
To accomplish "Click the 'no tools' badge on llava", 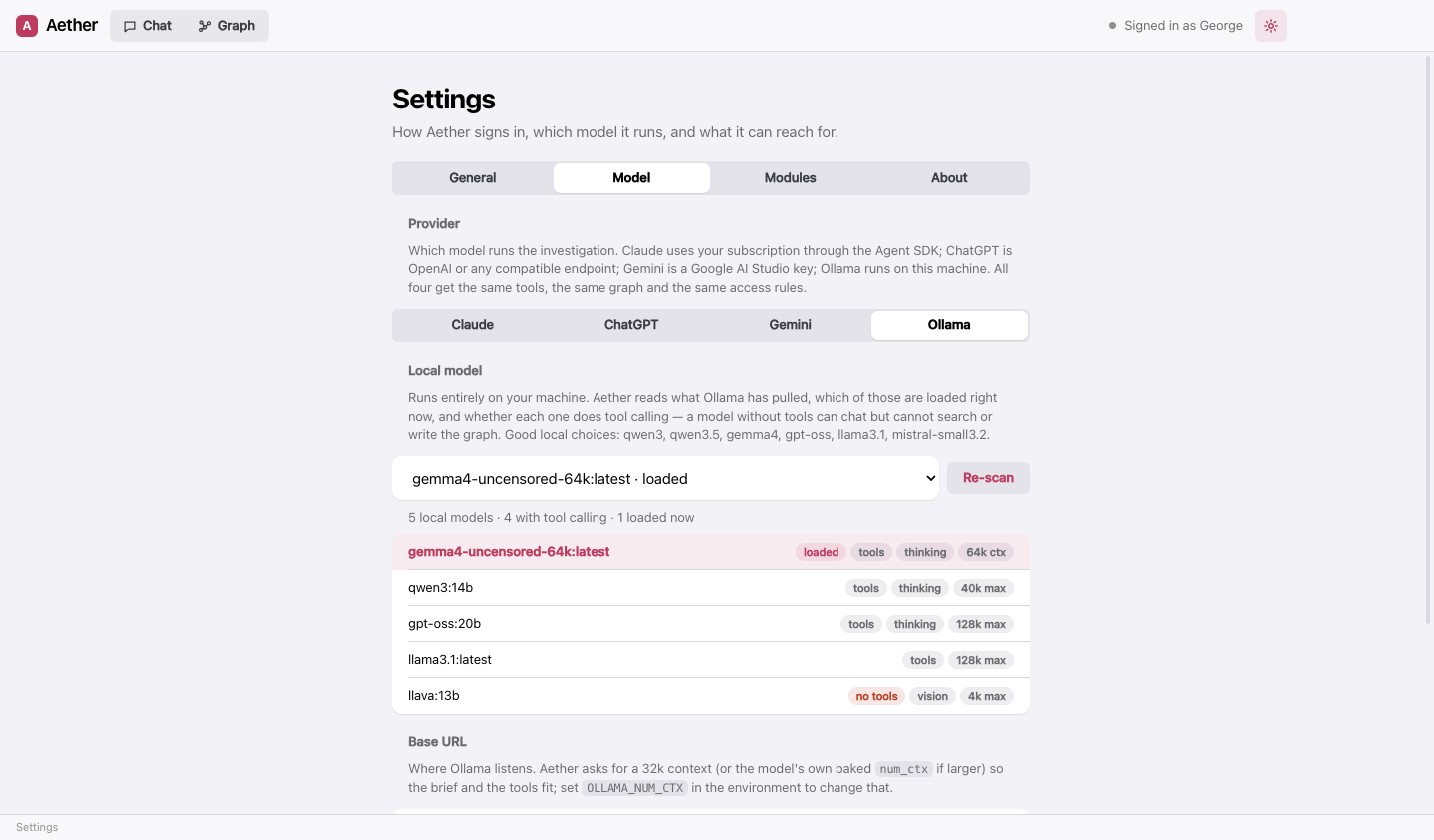I will coord(876,696).
